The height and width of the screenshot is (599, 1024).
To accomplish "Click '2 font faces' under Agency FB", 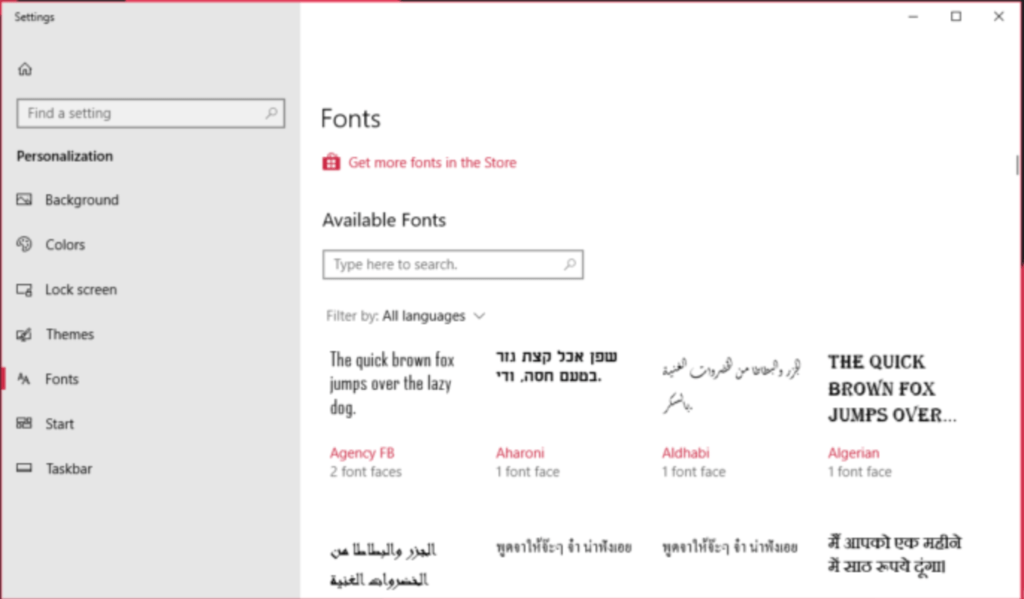I will point(366,472).
